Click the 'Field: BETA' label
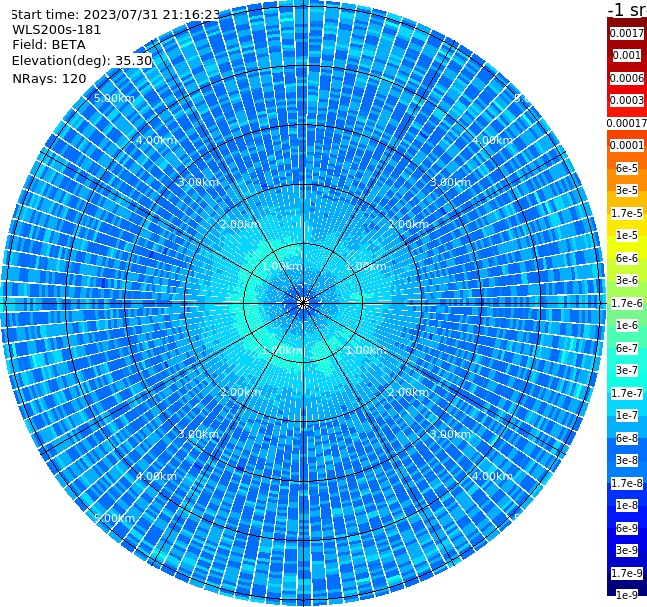The height and width of the screenshot is (607, 647). [x=49, y=45]
